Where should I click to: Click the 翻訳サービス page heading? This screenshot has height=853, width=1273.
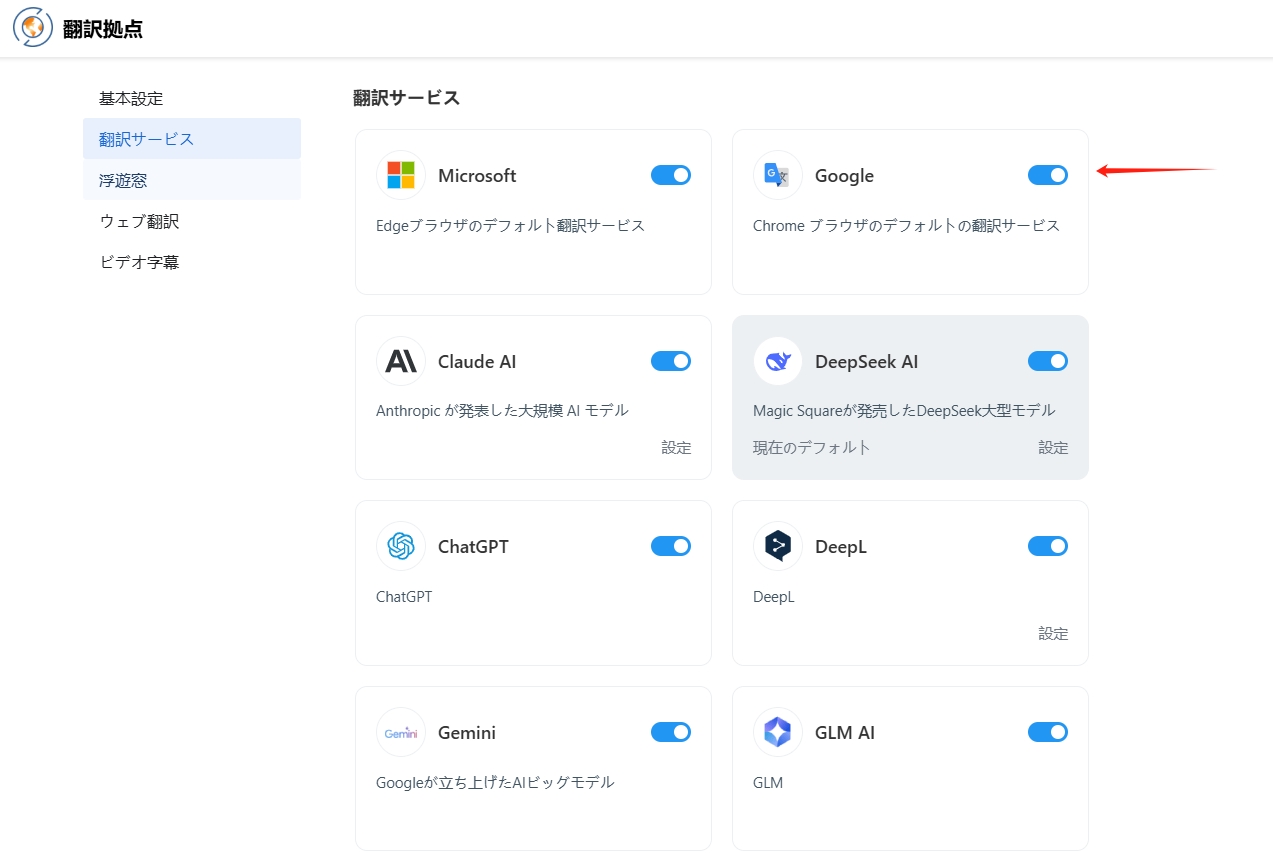pyautogui.click(x=406, y=97)
